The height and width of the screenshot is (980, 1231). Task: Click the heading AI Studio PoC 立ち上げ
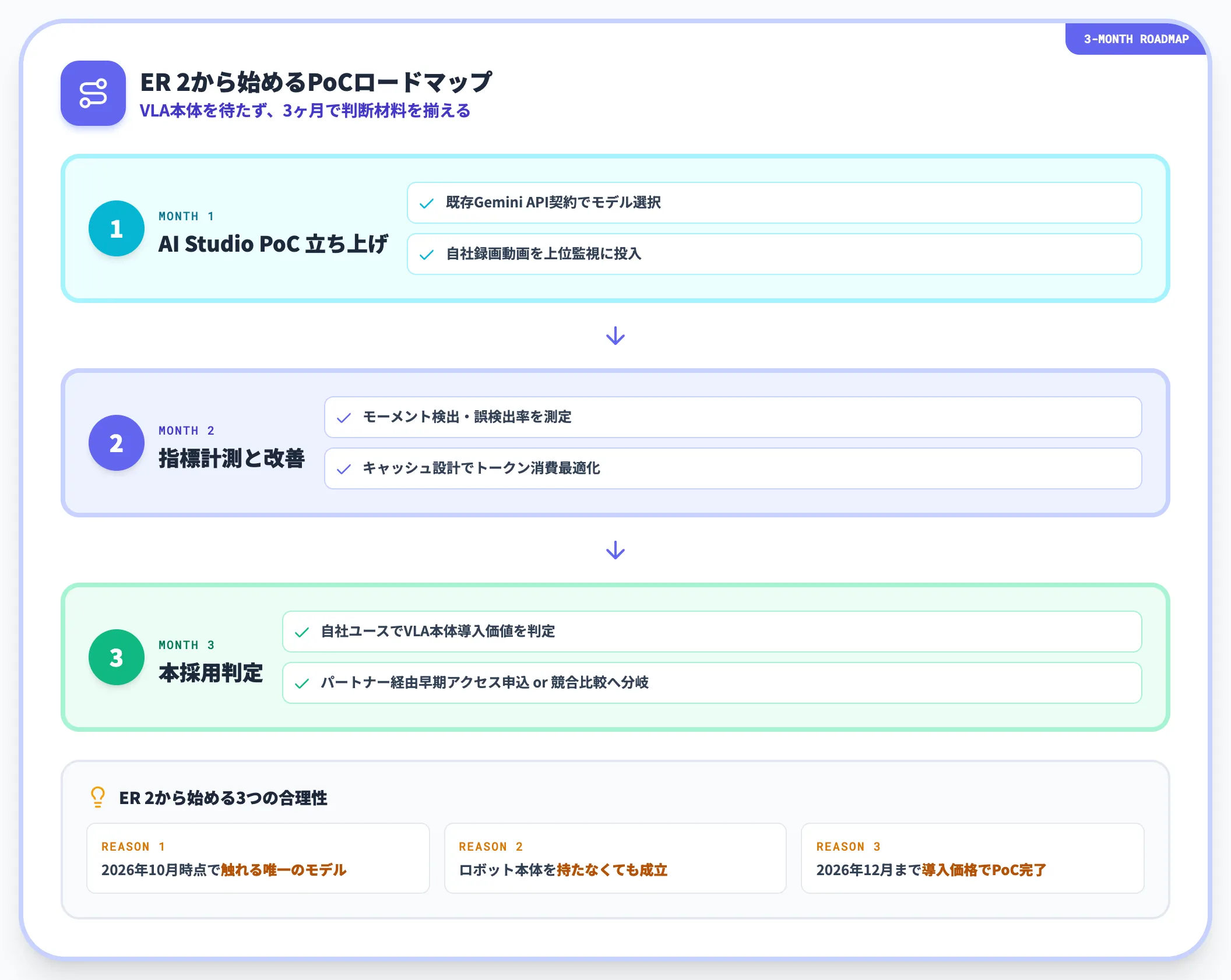273,244
